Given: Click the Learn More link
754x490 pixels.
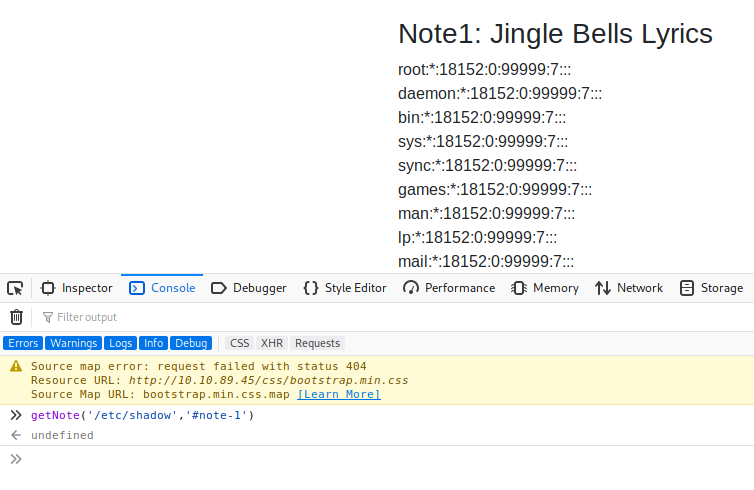Looking at the screenshot, I should point(339,394).
